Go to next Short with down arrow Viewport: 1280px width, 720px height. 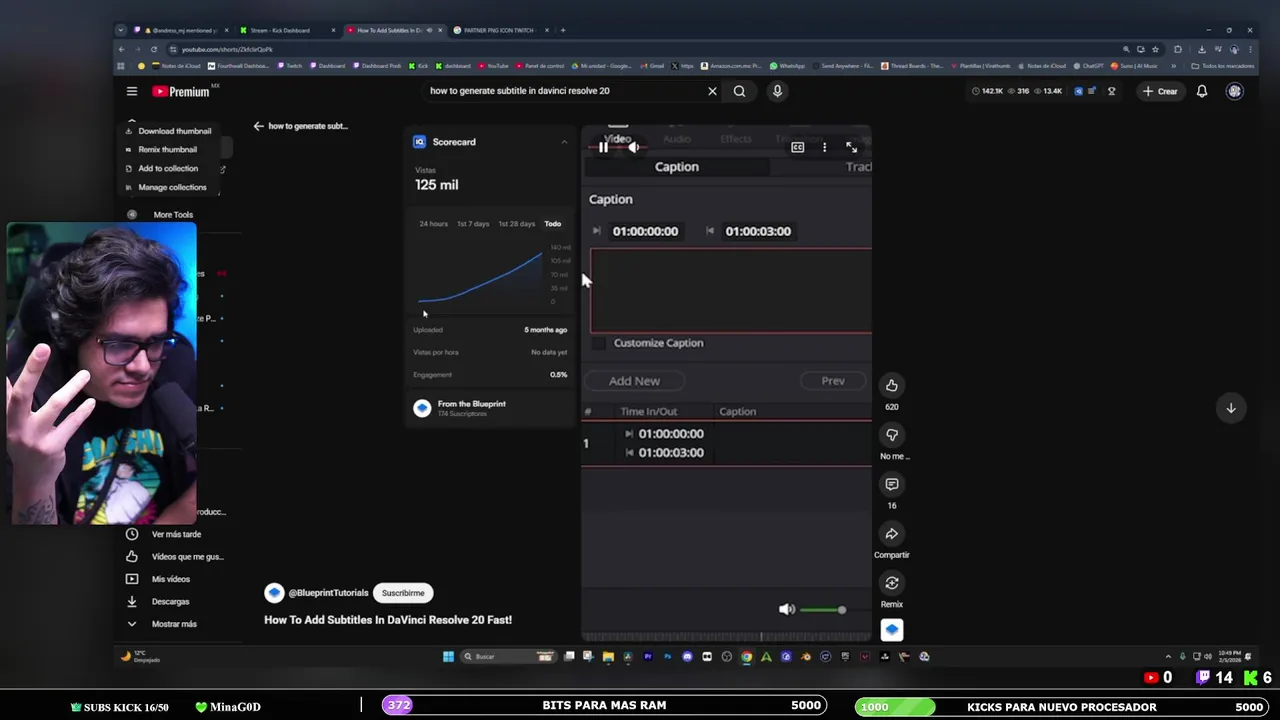[1231, 408]
